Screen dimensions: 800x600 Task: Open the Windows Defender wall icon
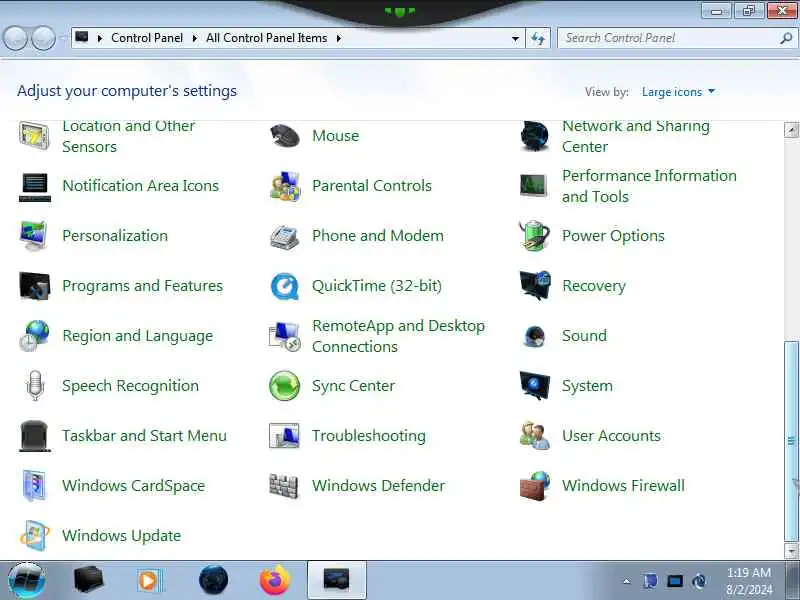[x=284, y=486]
